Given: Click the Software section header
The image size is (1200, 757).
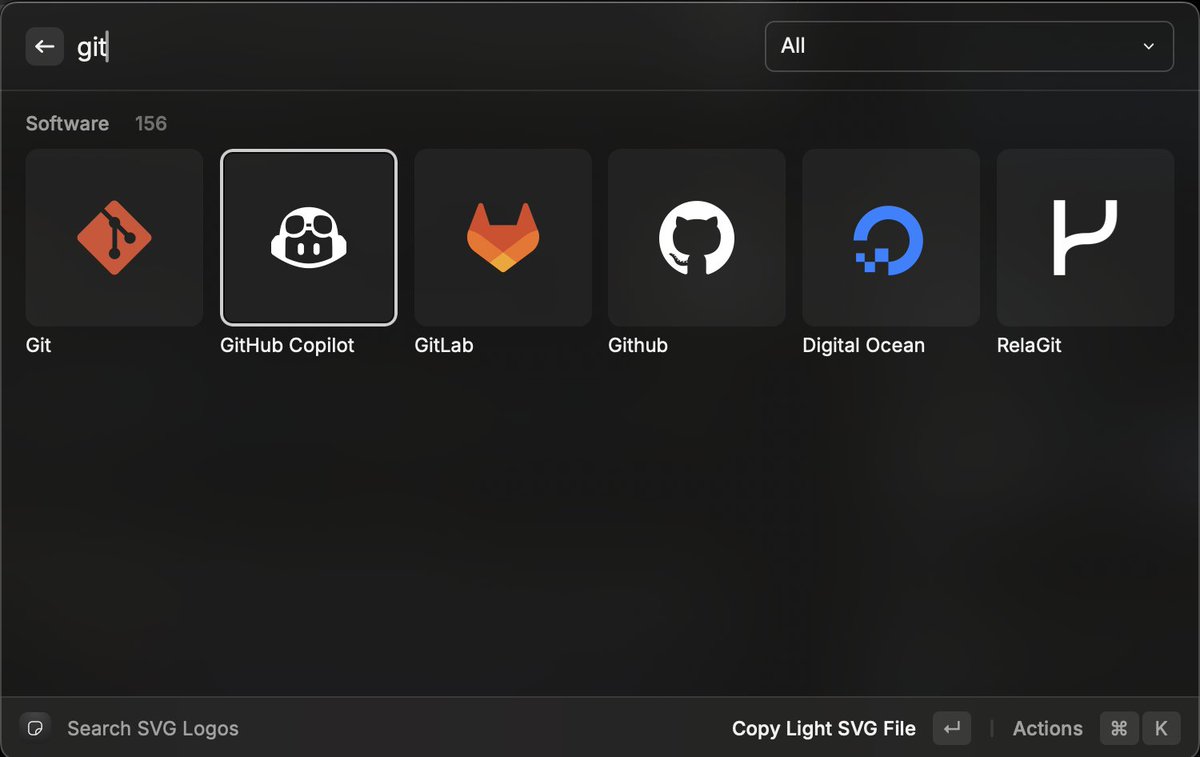Looking at the screenshot, I should coord(67,124).
